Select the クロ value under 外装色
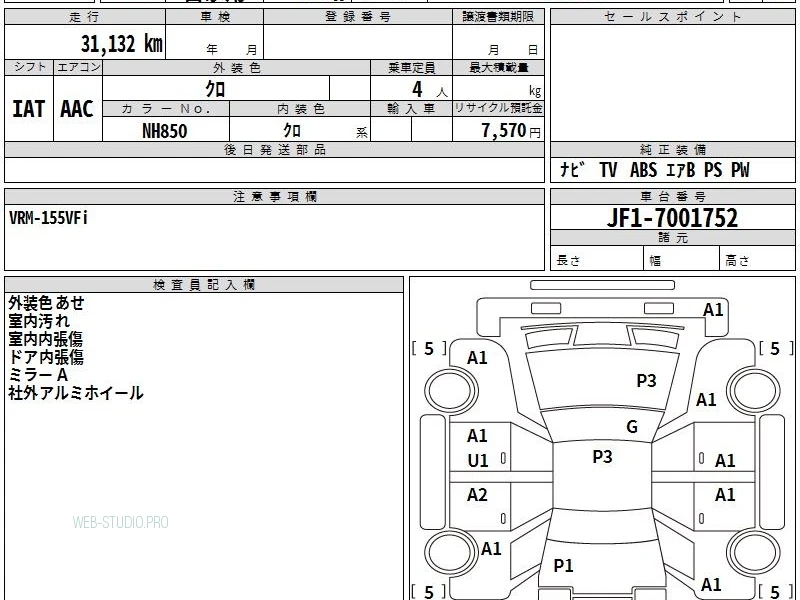The image size is (800, 600). pos(215,89)
